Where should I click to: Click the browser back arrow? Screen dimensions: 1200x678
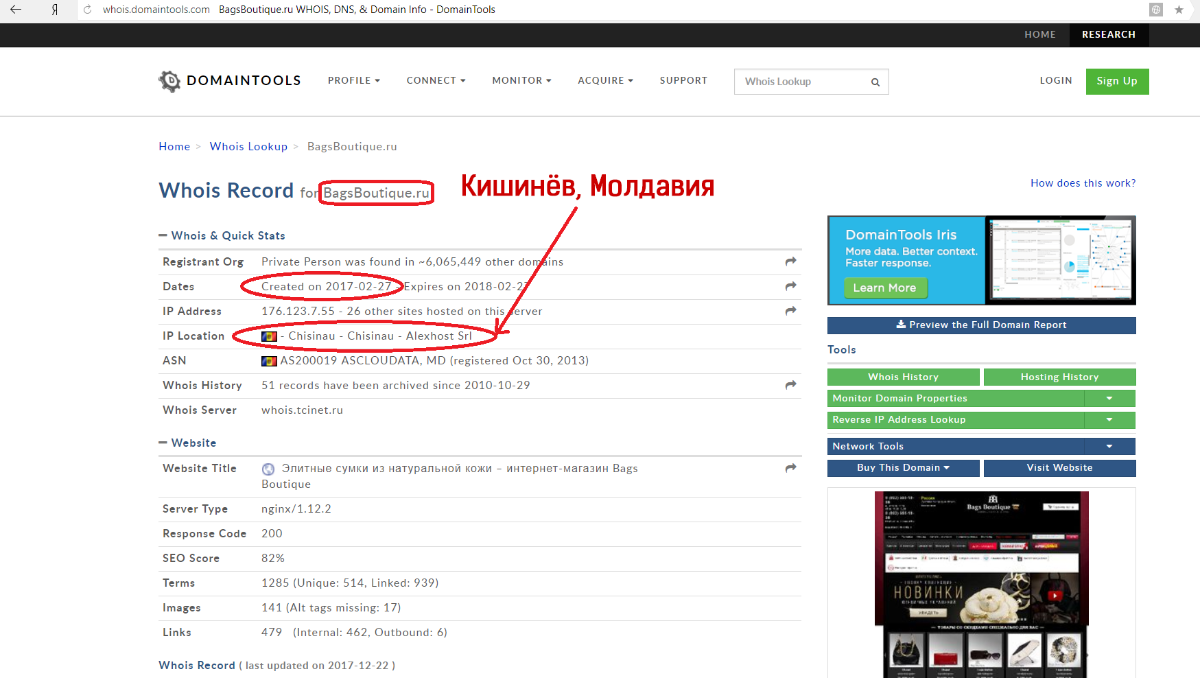16,9
